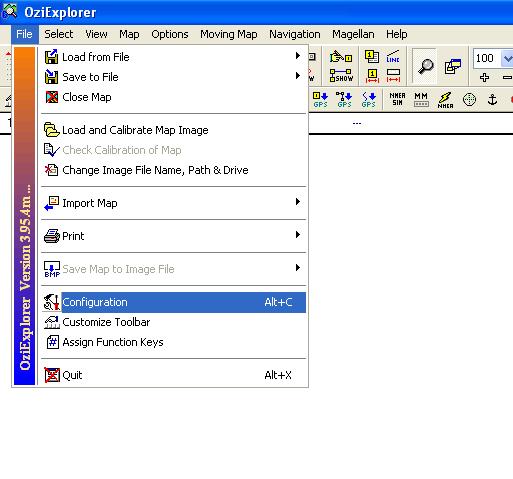The height and width of the screenshot is (479, 513).
Task: Click the Load and Calibrate folder icon
Action: tap(52, 130)
